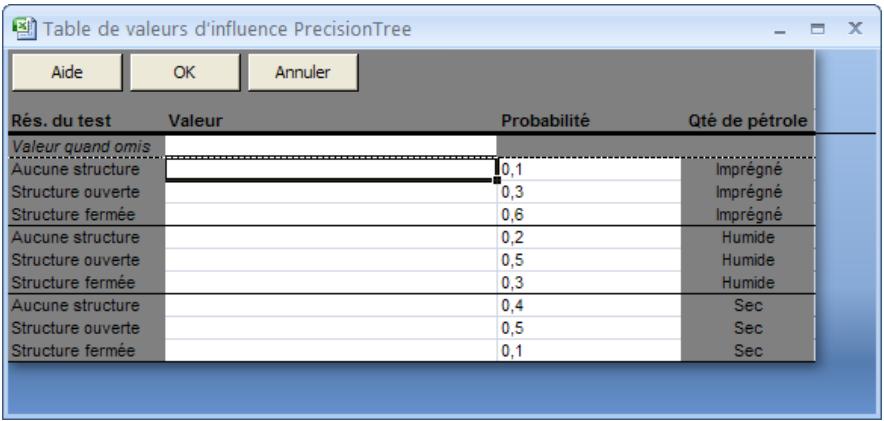Click the Probabilité column header

click(x=545, y=121)
